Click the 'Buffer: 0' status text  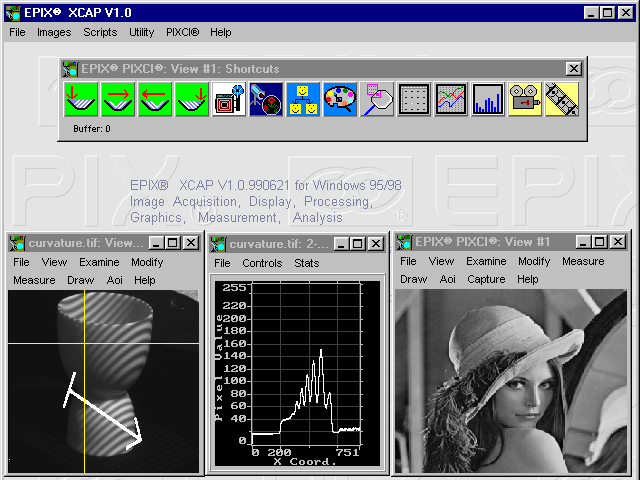pos(92,129)
